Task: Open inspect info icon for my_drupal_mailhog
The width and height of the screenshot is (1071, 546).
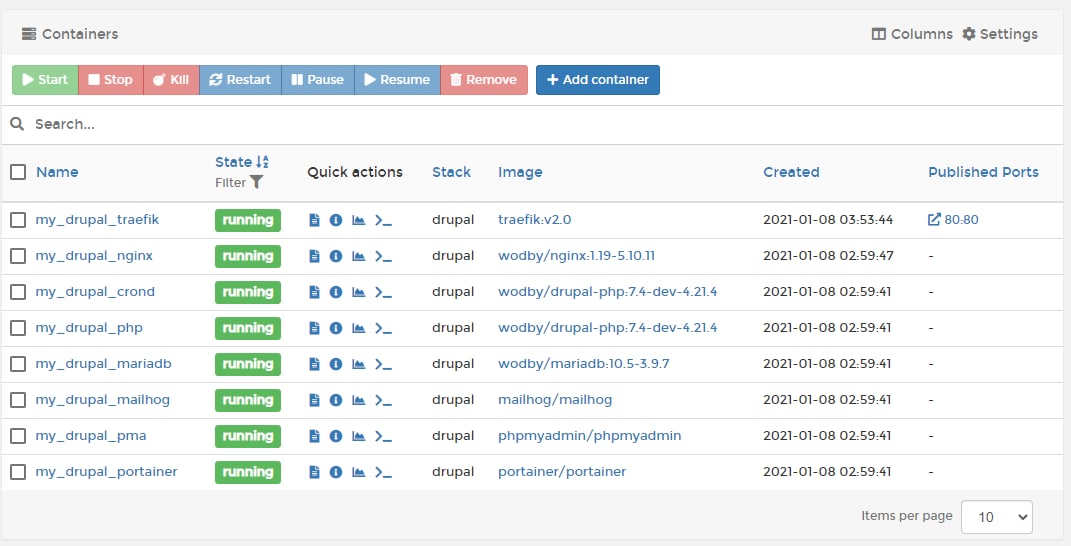Action: tap(336, 400)
